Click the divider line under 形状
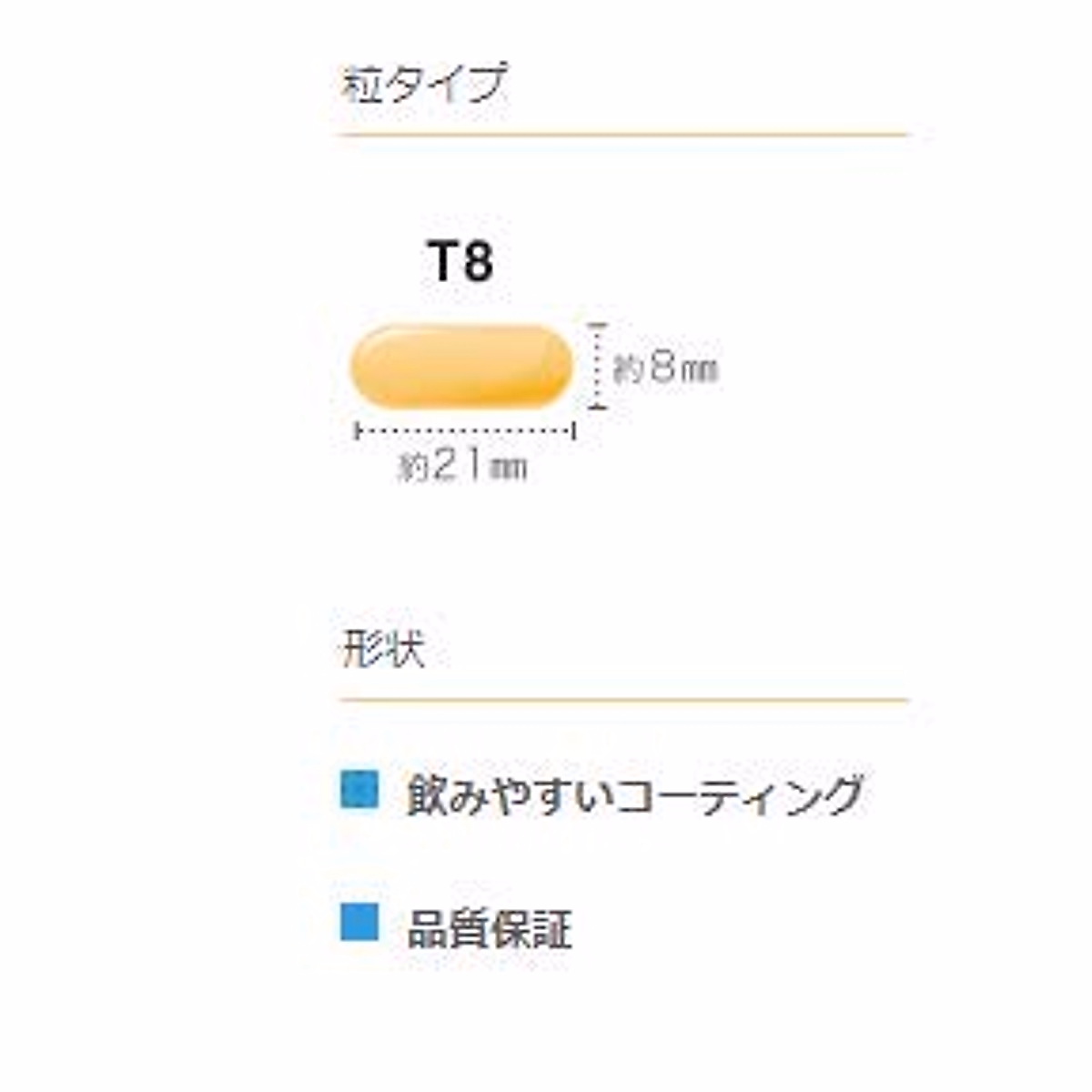 click(x=623, y=701)
